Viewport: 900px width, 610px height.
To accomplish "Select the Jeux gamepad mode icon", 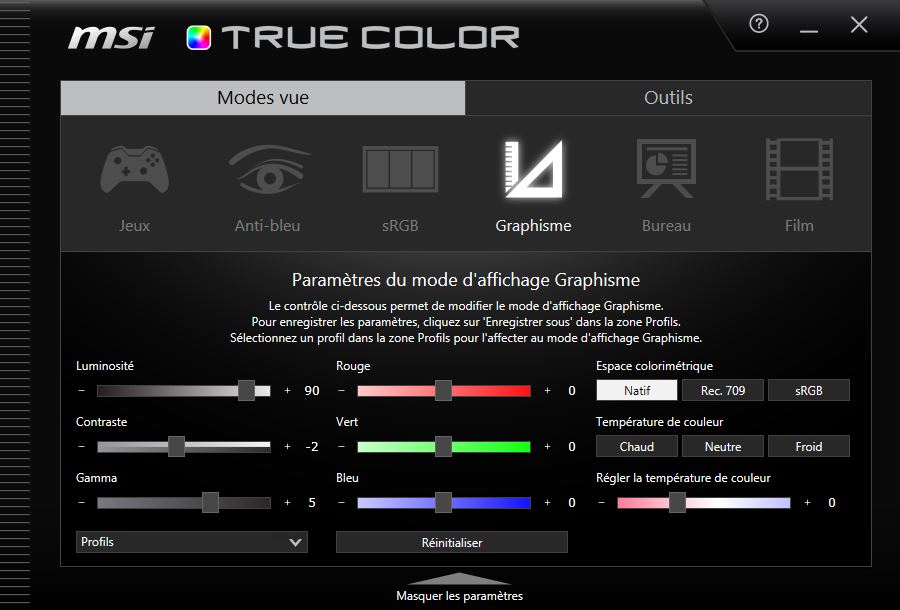I will (x=134, y=171).
